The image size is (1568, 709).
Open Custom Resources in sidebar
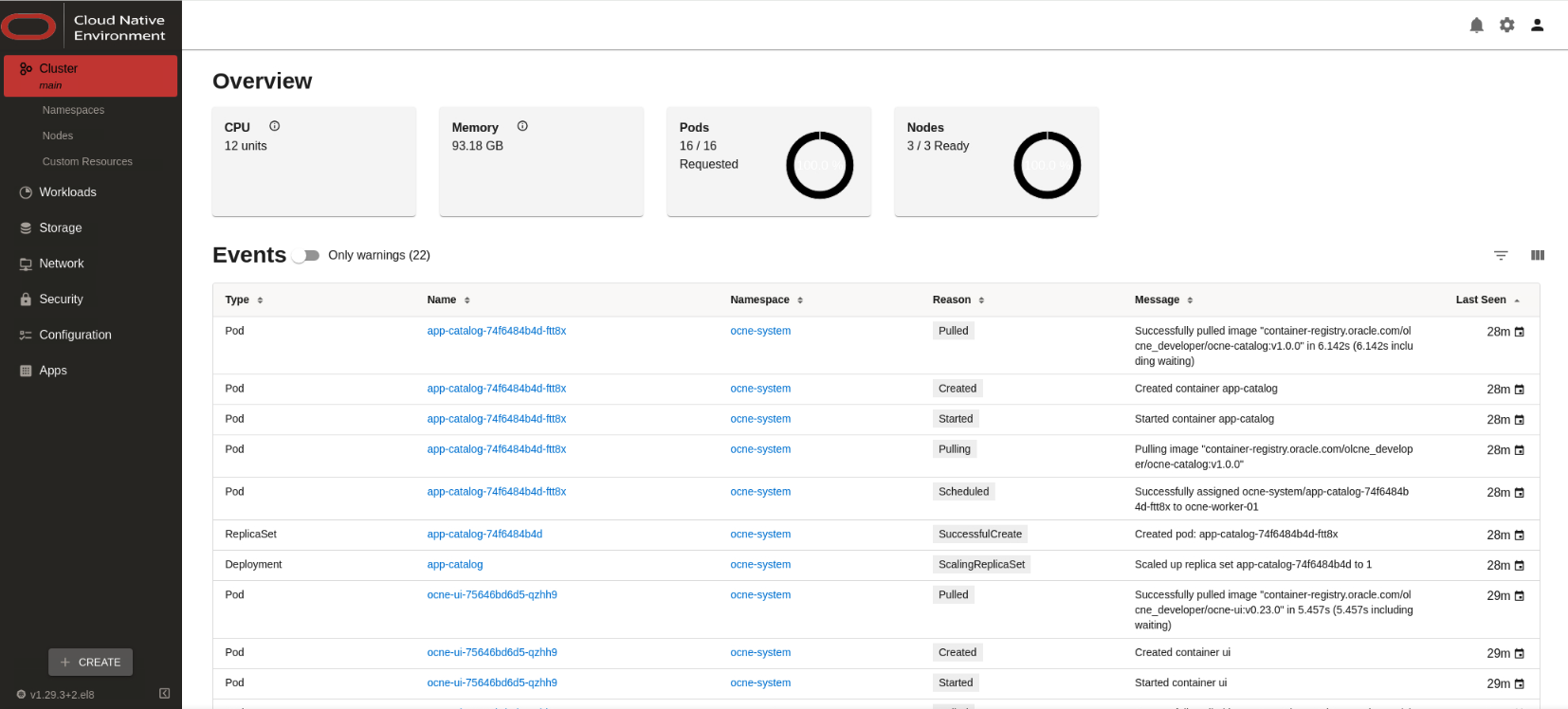pos(87,161)
